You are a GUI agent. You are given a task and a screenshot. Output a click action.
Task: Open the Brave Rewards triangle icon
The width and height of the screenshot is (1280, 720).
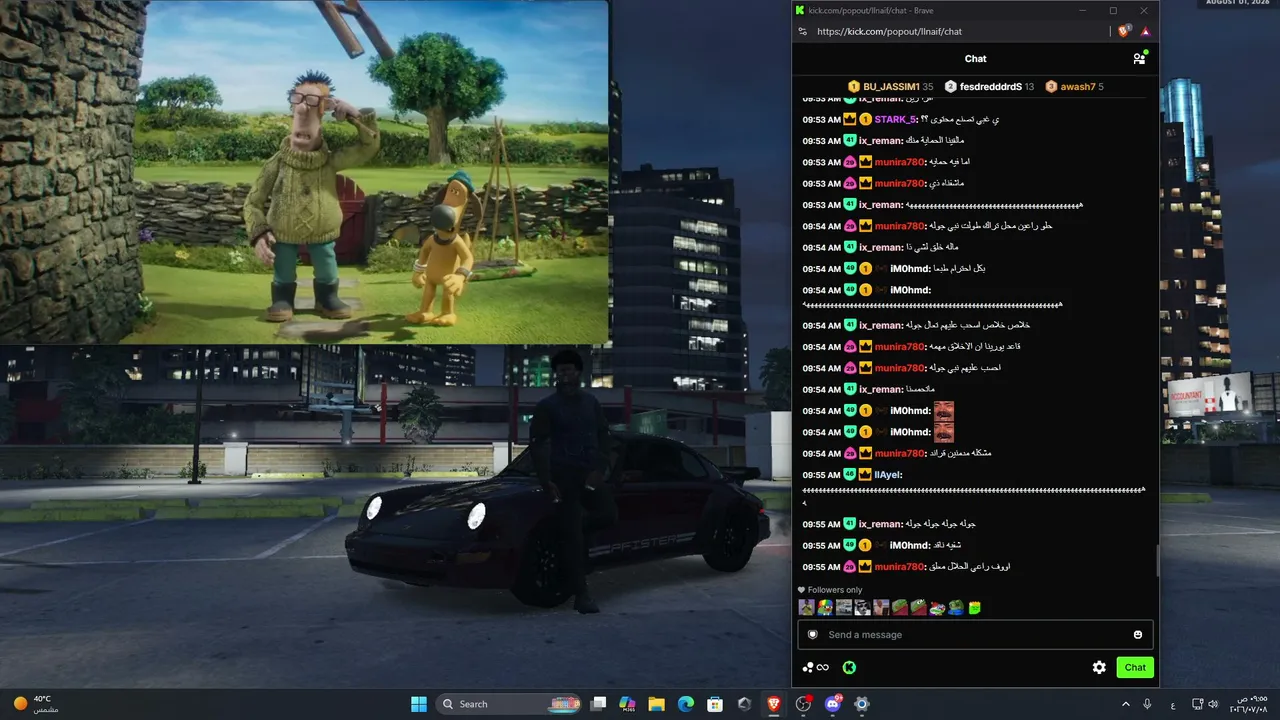pos(1146,32)
